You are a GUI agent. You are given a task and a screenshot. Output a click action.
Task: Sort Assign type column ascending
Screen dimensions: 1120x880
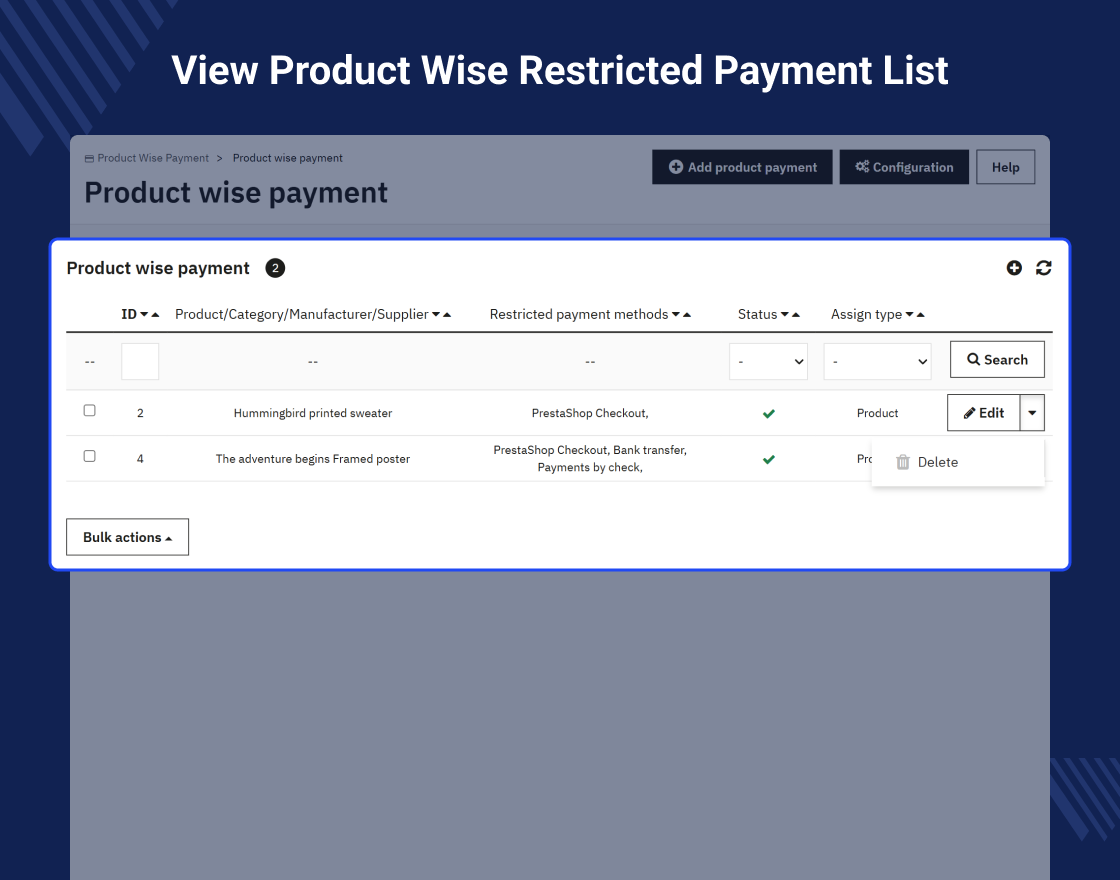[x=921, y=314]
